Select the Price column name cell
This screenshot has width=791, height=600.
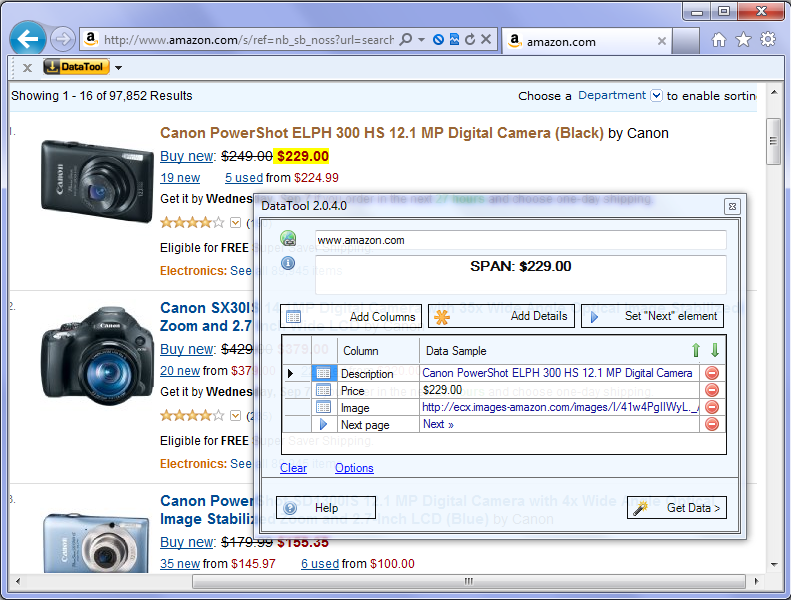378,391
